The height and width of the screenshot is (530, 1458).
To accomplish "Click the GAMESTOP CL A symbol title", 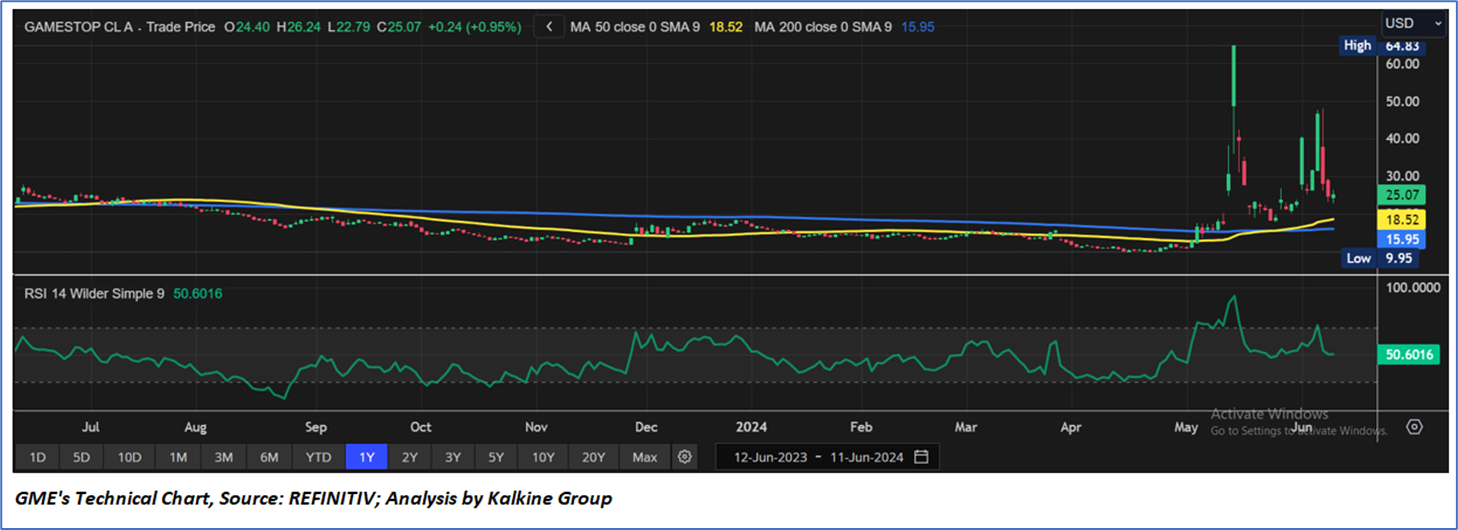I will (x=120, y=27).
